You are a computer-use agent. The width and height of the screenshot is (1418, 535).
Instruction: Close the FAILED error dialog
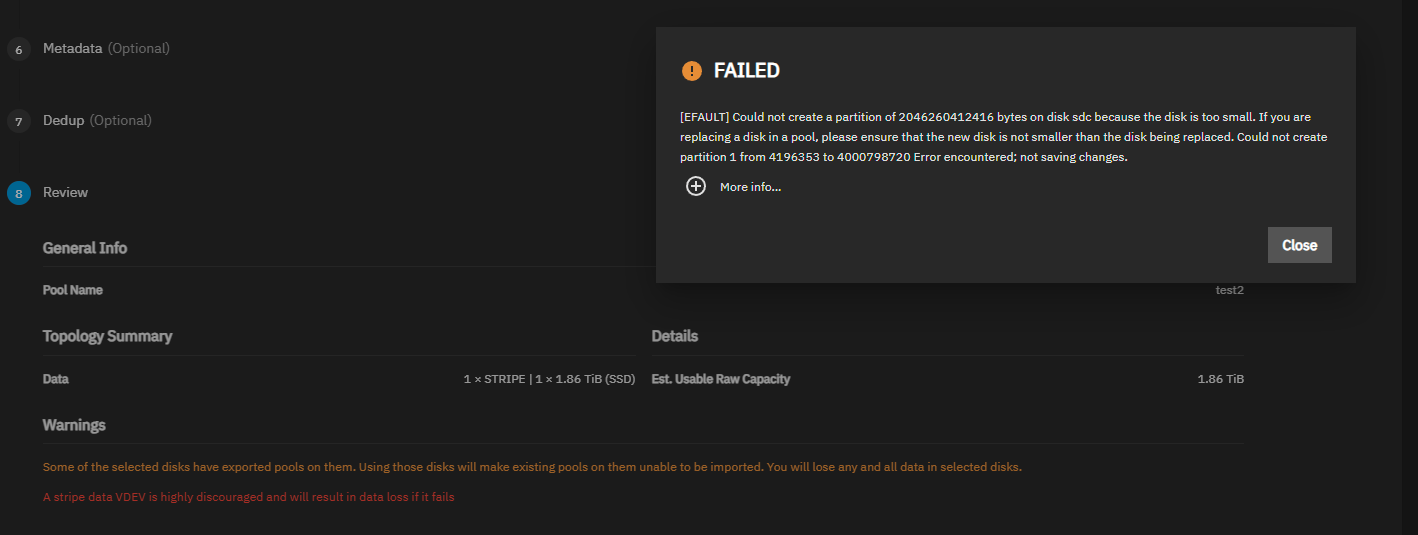click(x=1299, y=245)
